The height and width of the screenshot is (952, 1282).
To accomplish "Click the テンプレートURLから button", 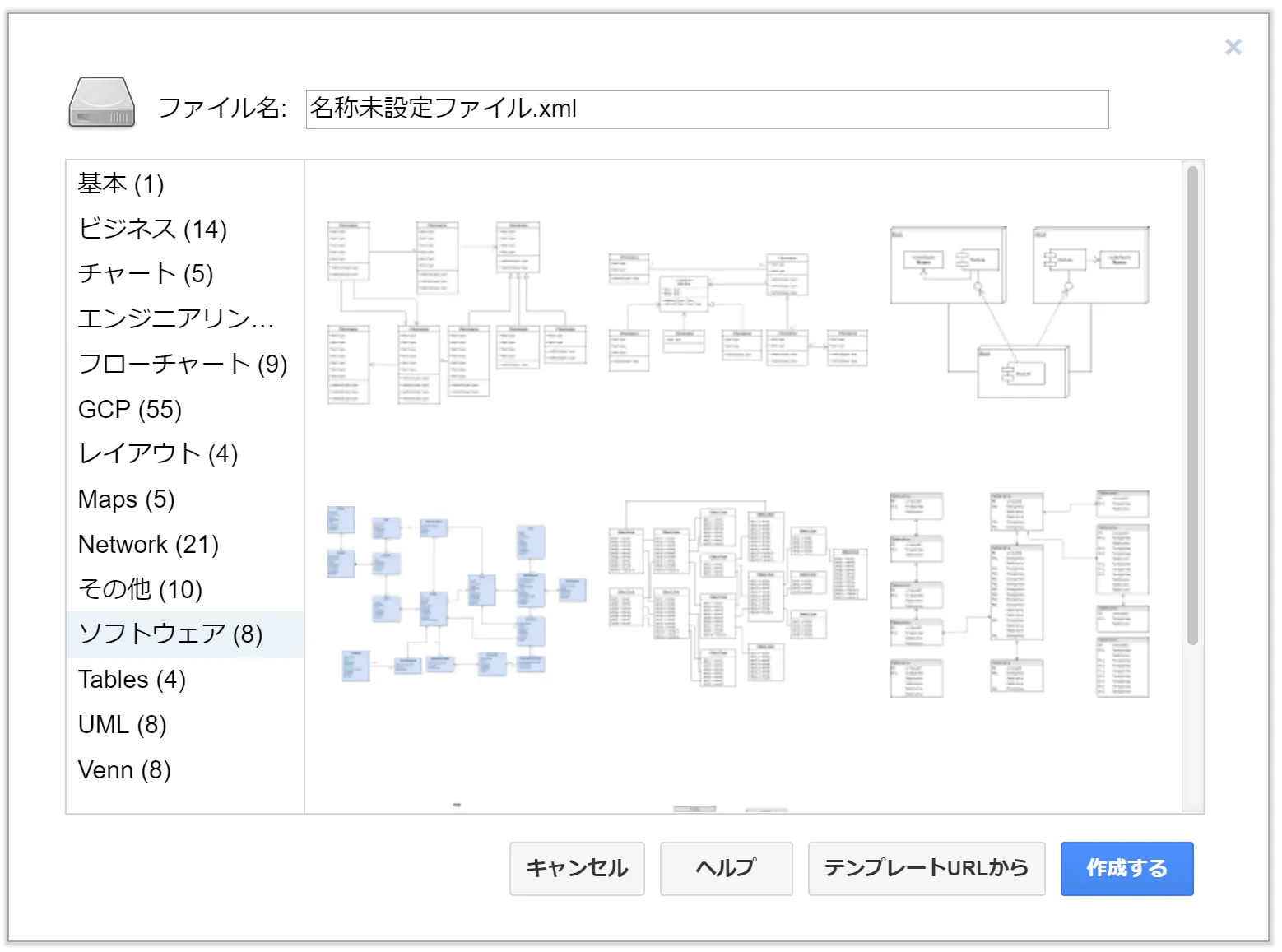I will pos(927,868).
